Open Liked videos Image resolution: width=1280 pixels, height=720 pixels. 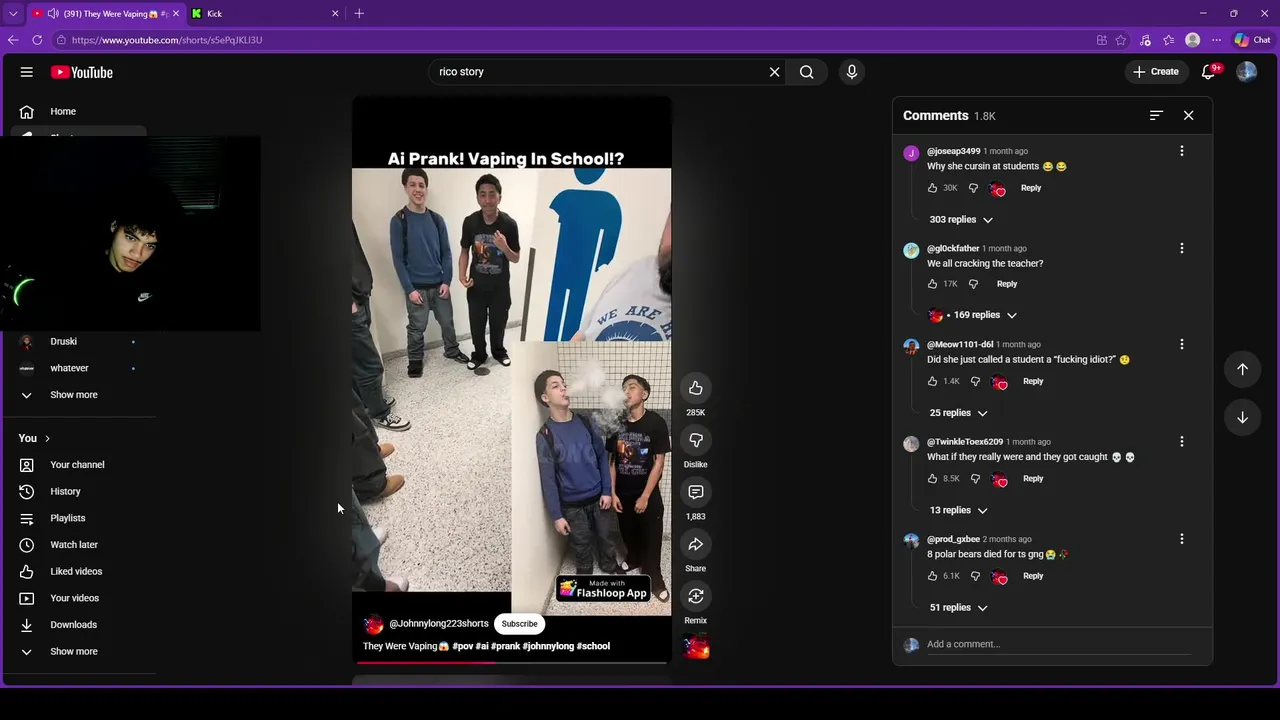[x=78, y=572]
